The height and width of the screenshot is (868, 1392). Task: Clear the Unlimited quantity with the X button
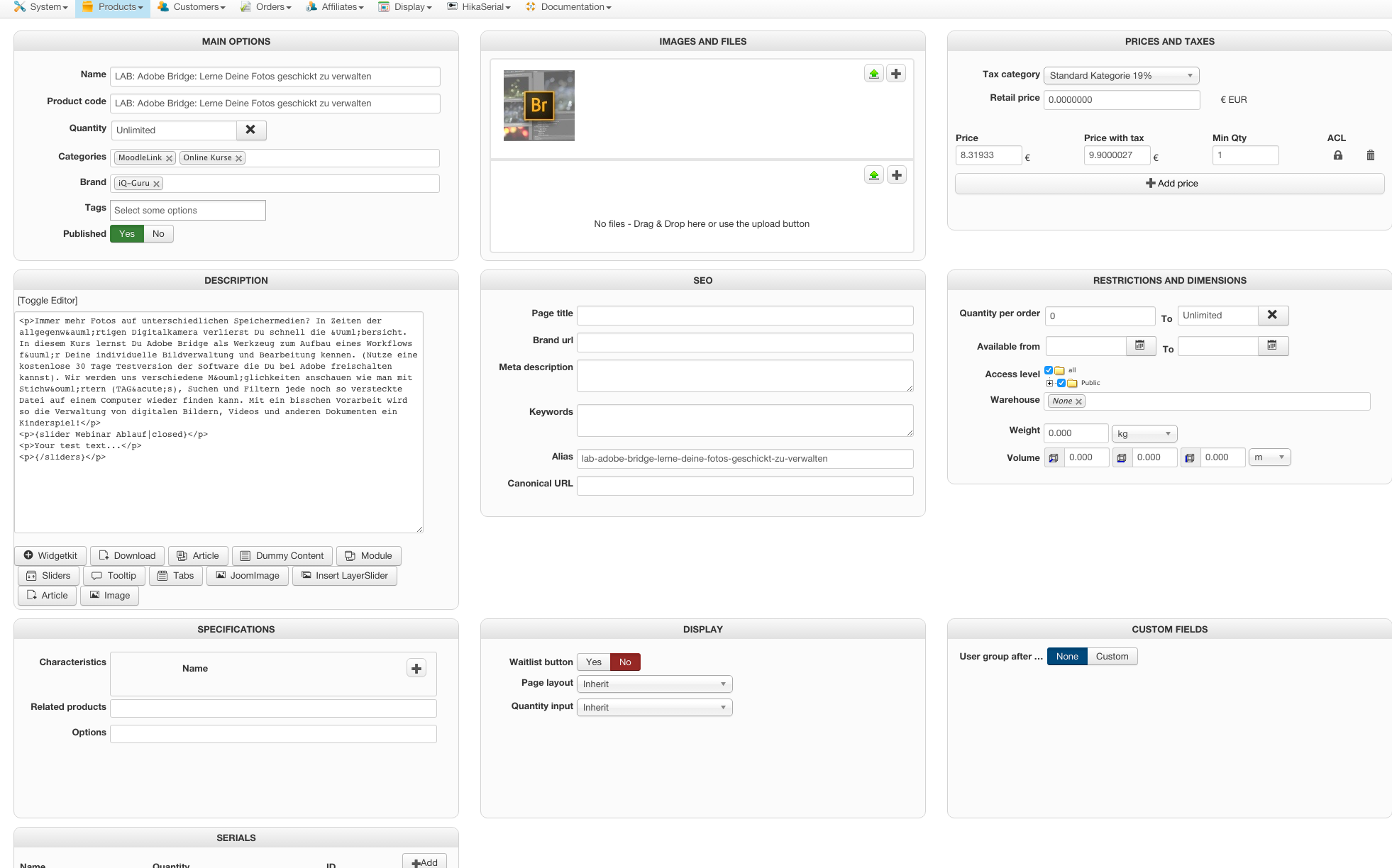tap(250, 130)
